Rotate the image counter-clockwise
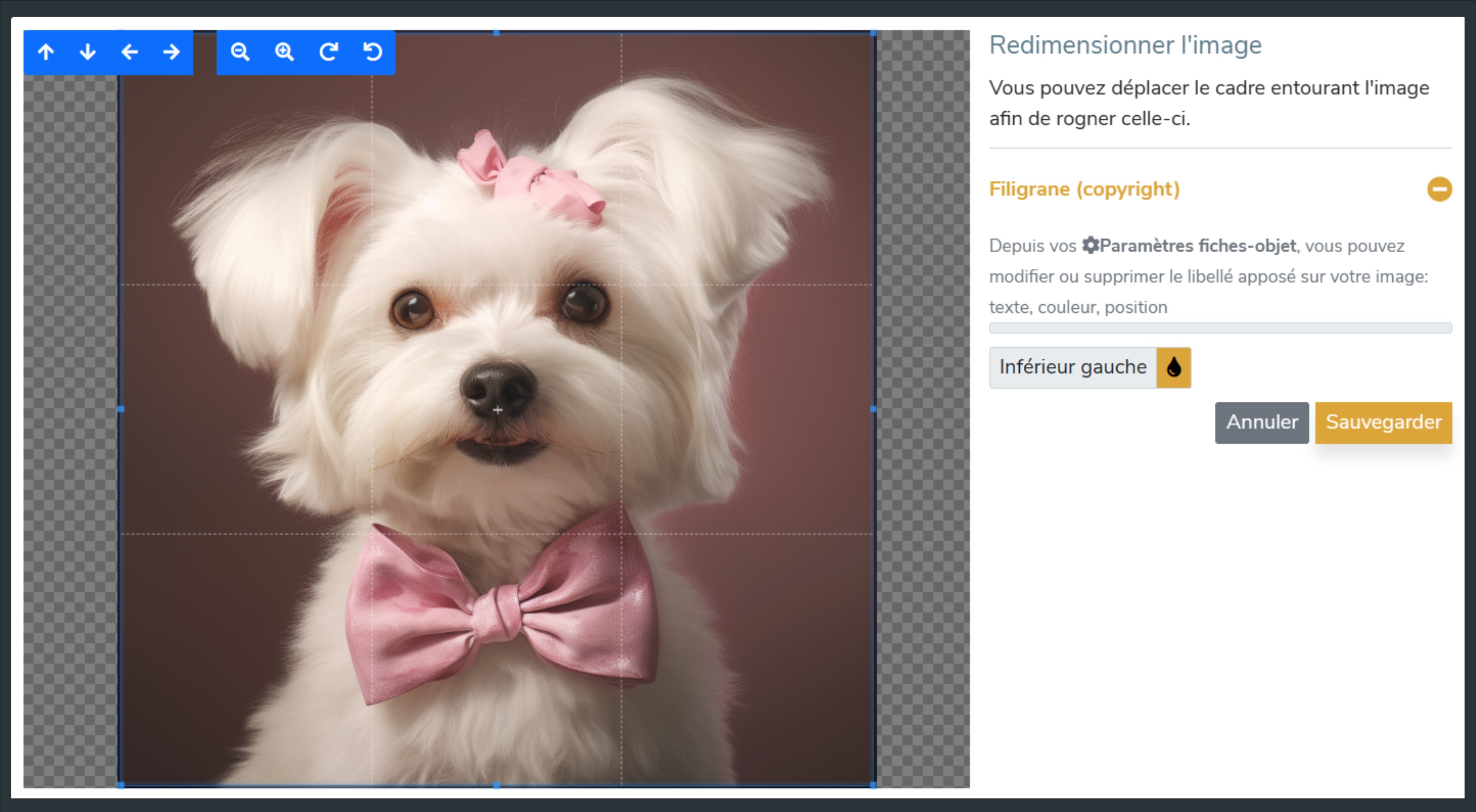1476x812 pixels. coord(373,52)
